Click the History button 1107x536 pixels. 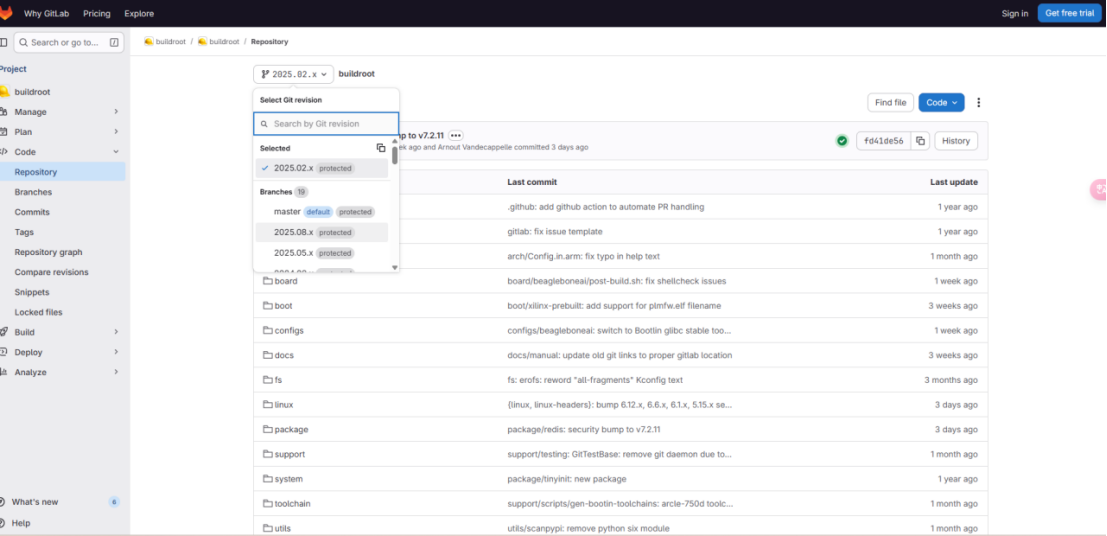click(956, 141)
